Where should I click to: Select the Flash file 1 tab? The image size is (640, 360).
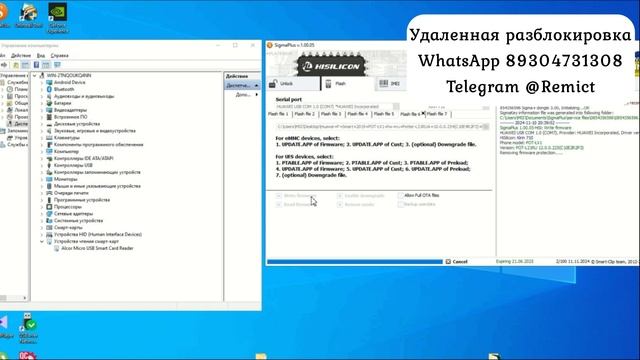pos(279,114)
